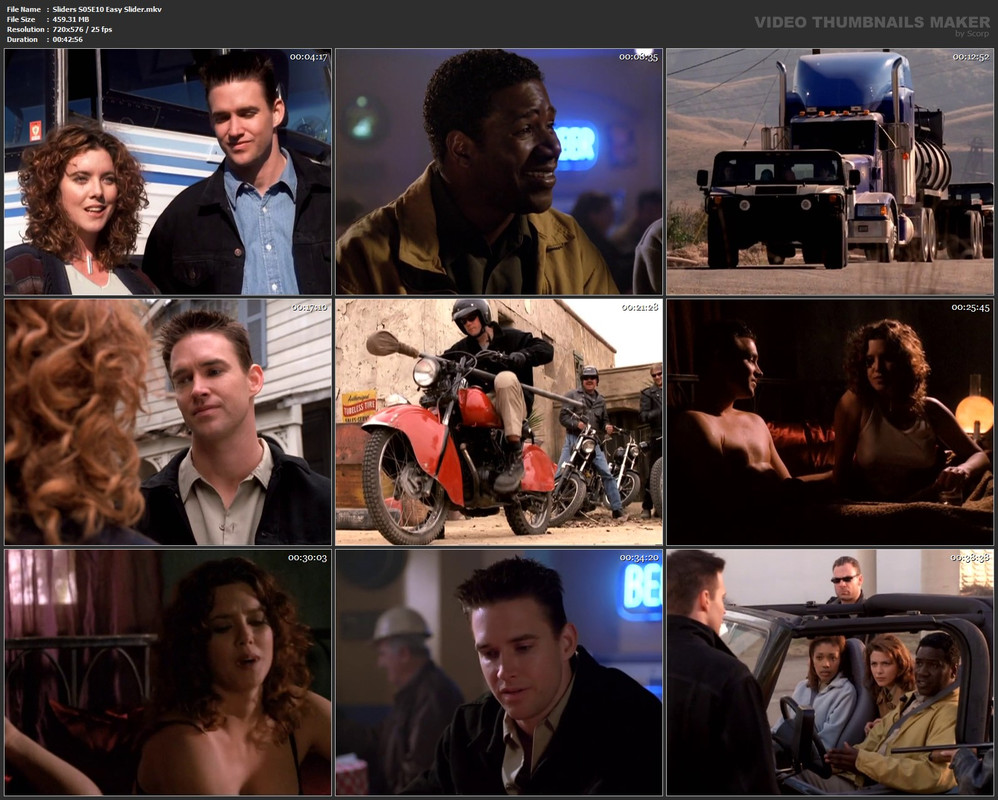Click the 'File Name' label

pos(24,10)
